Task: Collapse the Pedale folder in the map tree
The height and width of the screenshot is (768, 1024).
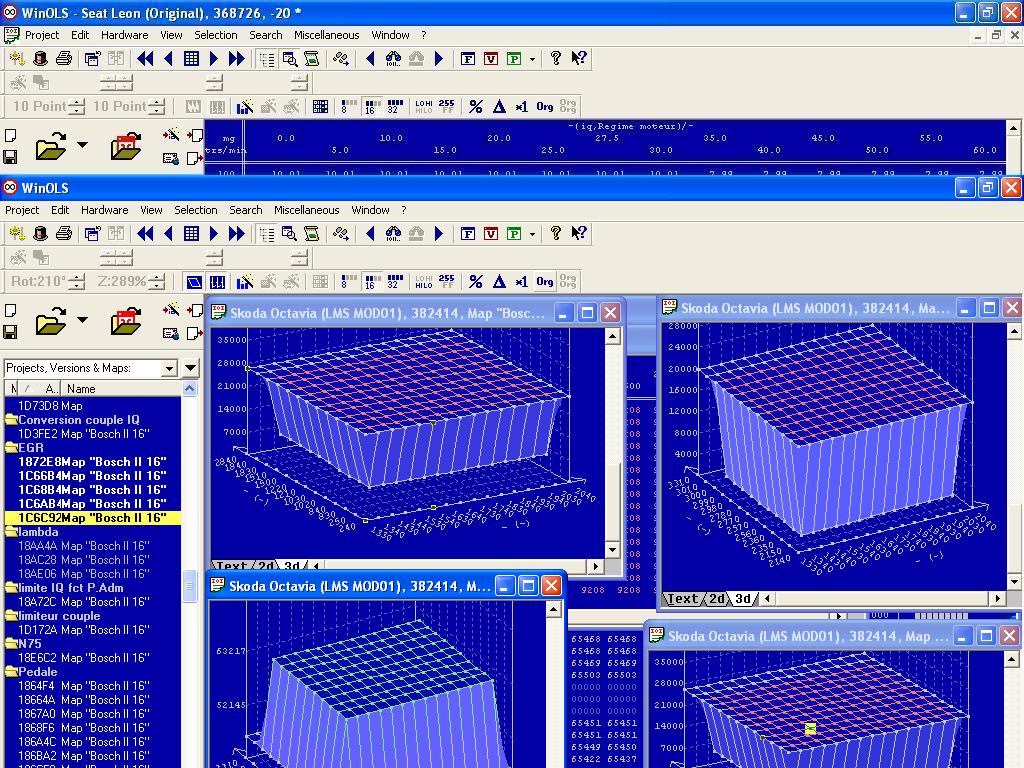Action: 11,672
